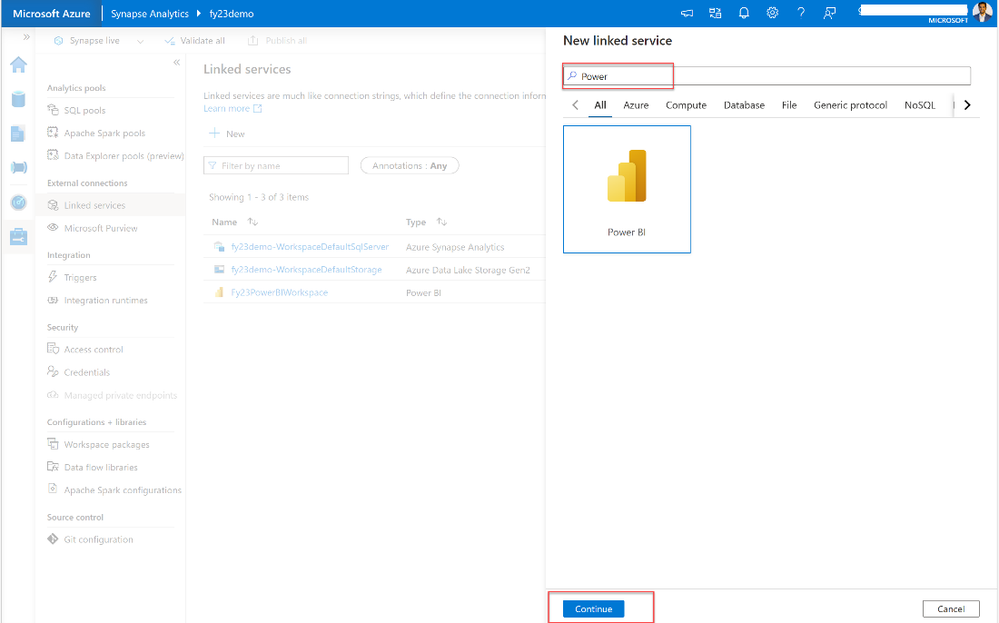Open the help question mark icon

pos(801,13)
